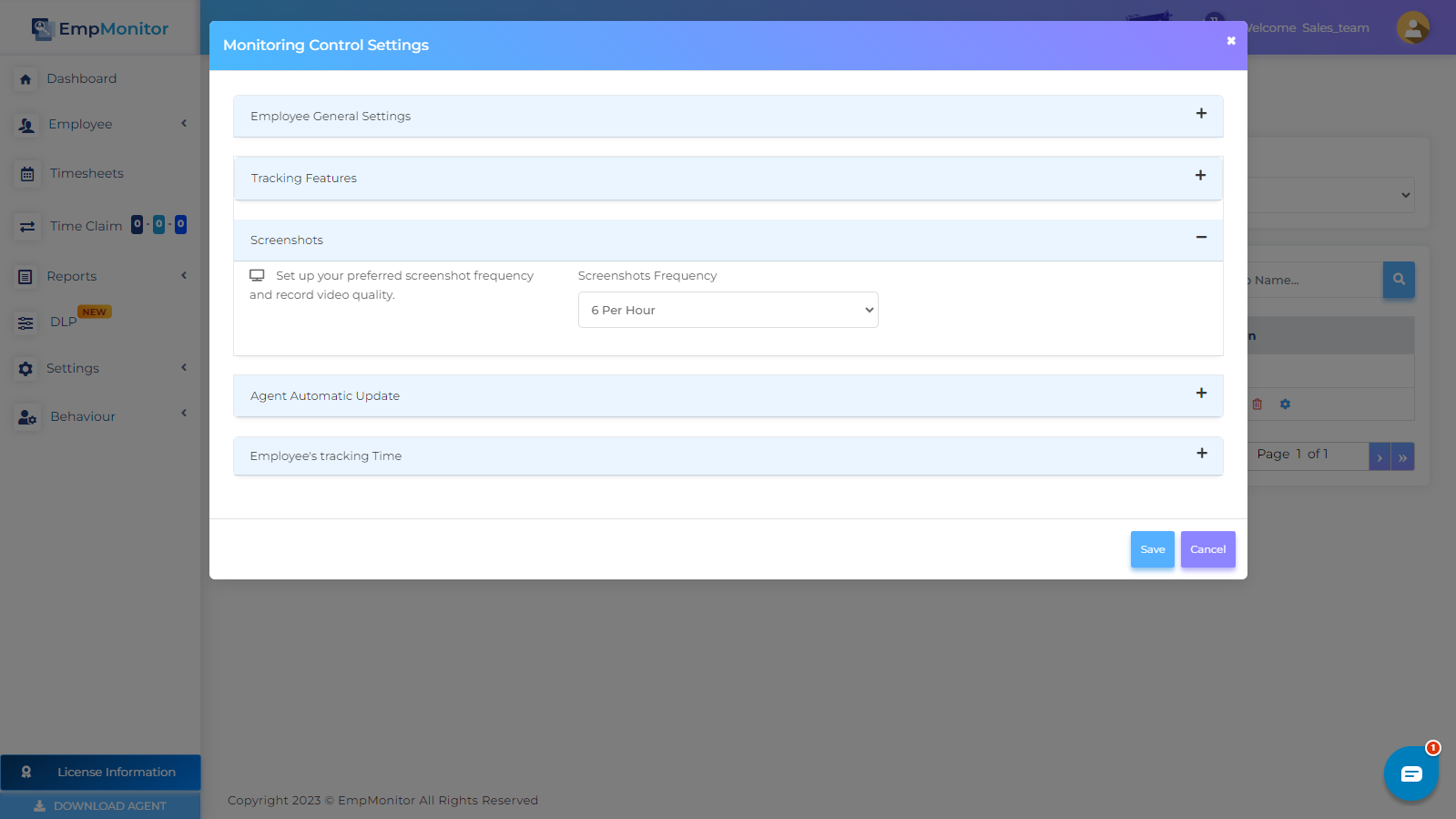Click the background Name search field
The width and height of the screenshot is (1456, 819).
[1315, 280]
